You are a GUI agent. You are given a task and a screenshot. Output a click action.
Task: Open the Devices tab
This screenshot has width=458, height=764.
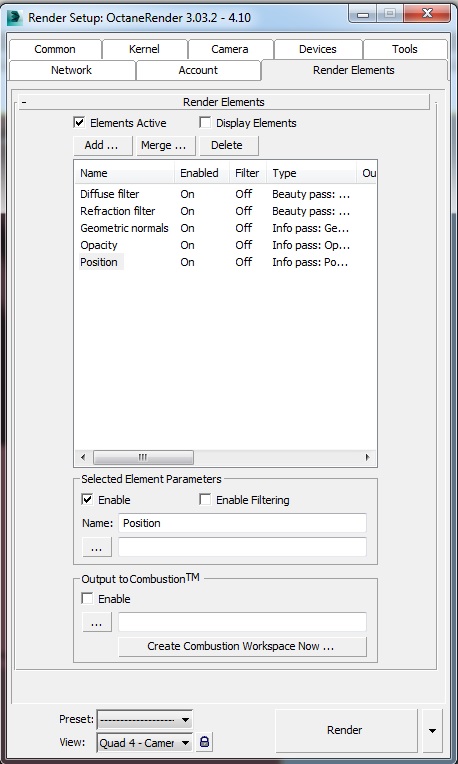[318, 49]
